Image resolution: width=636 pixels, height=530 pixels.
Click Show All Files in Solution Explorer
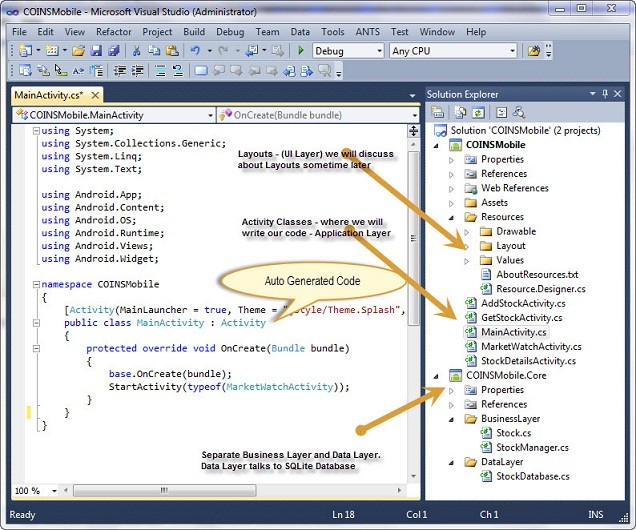[x=460, y=112]
